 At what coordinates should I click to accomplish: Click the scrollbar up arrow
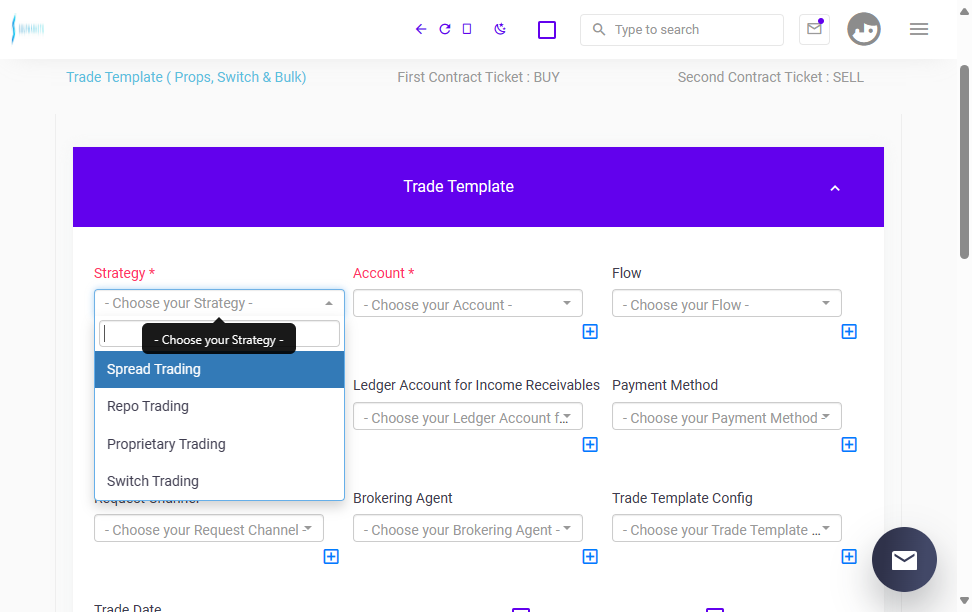[x=964, y=11]
